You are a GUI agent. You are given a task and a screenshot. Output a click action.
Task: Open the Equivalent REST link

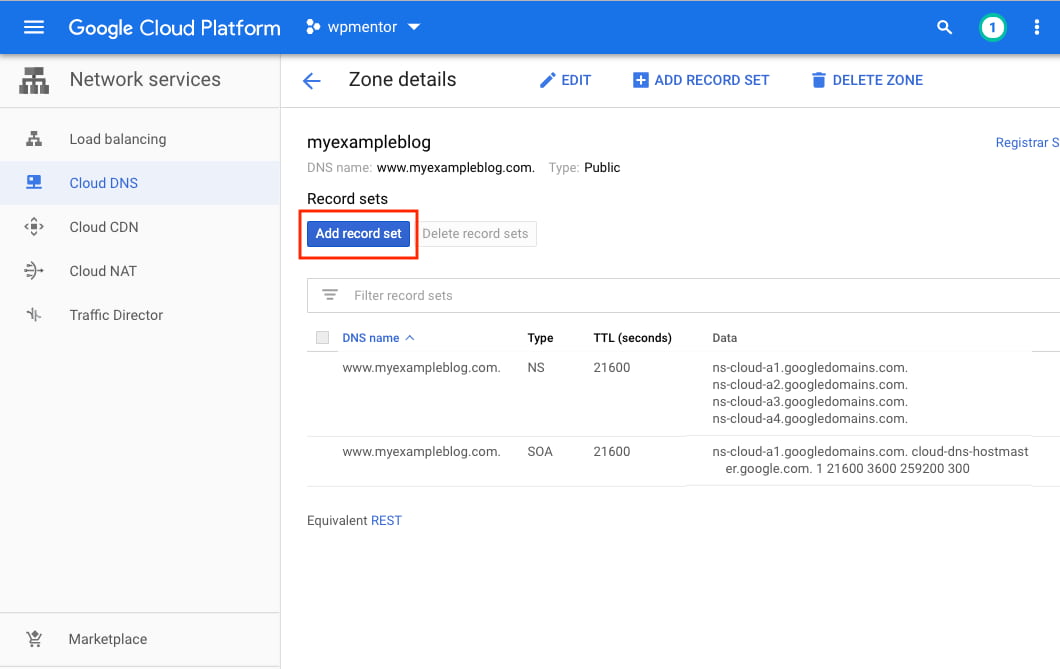386,520
